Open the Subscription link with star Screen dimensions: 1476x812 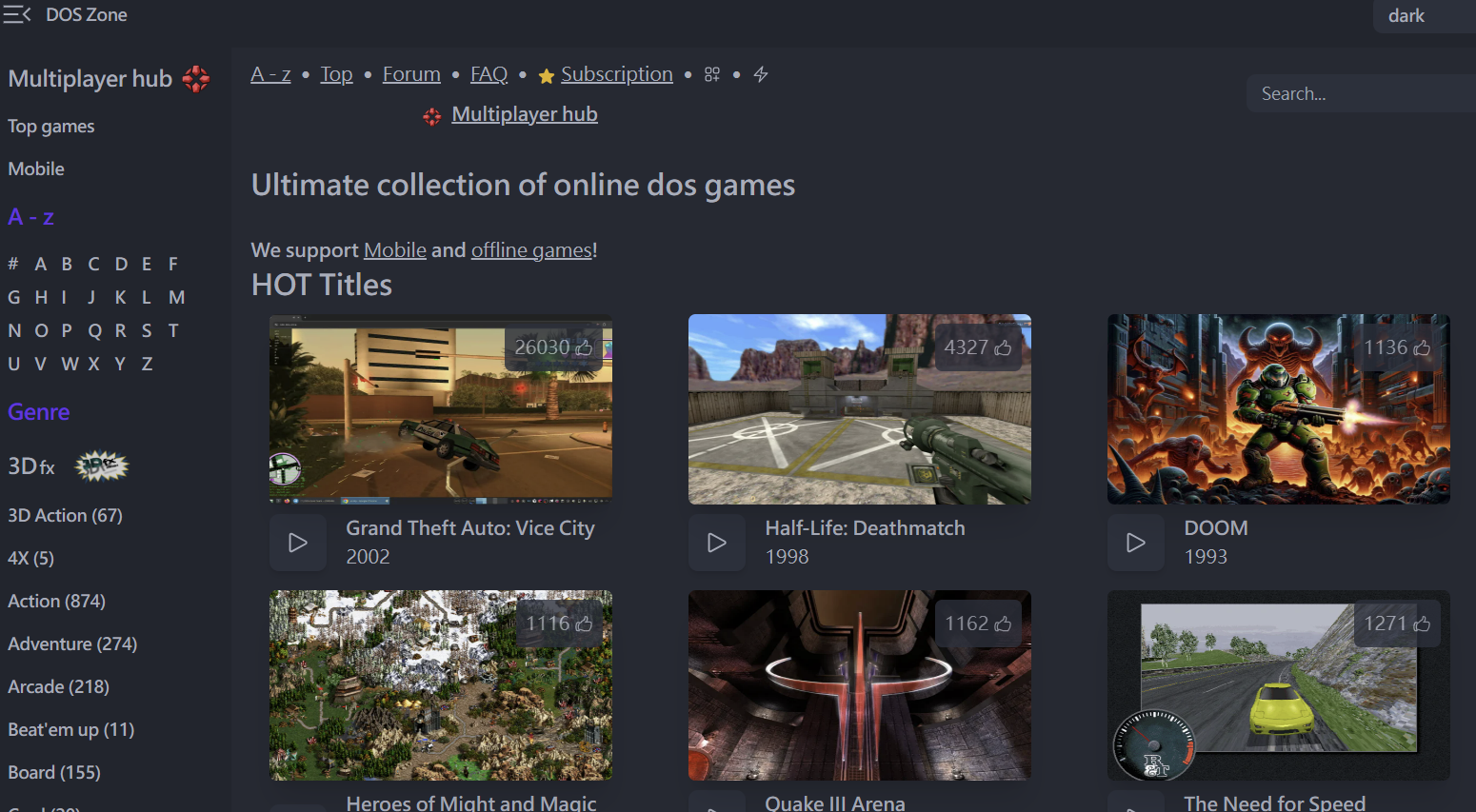pos(616,74)
